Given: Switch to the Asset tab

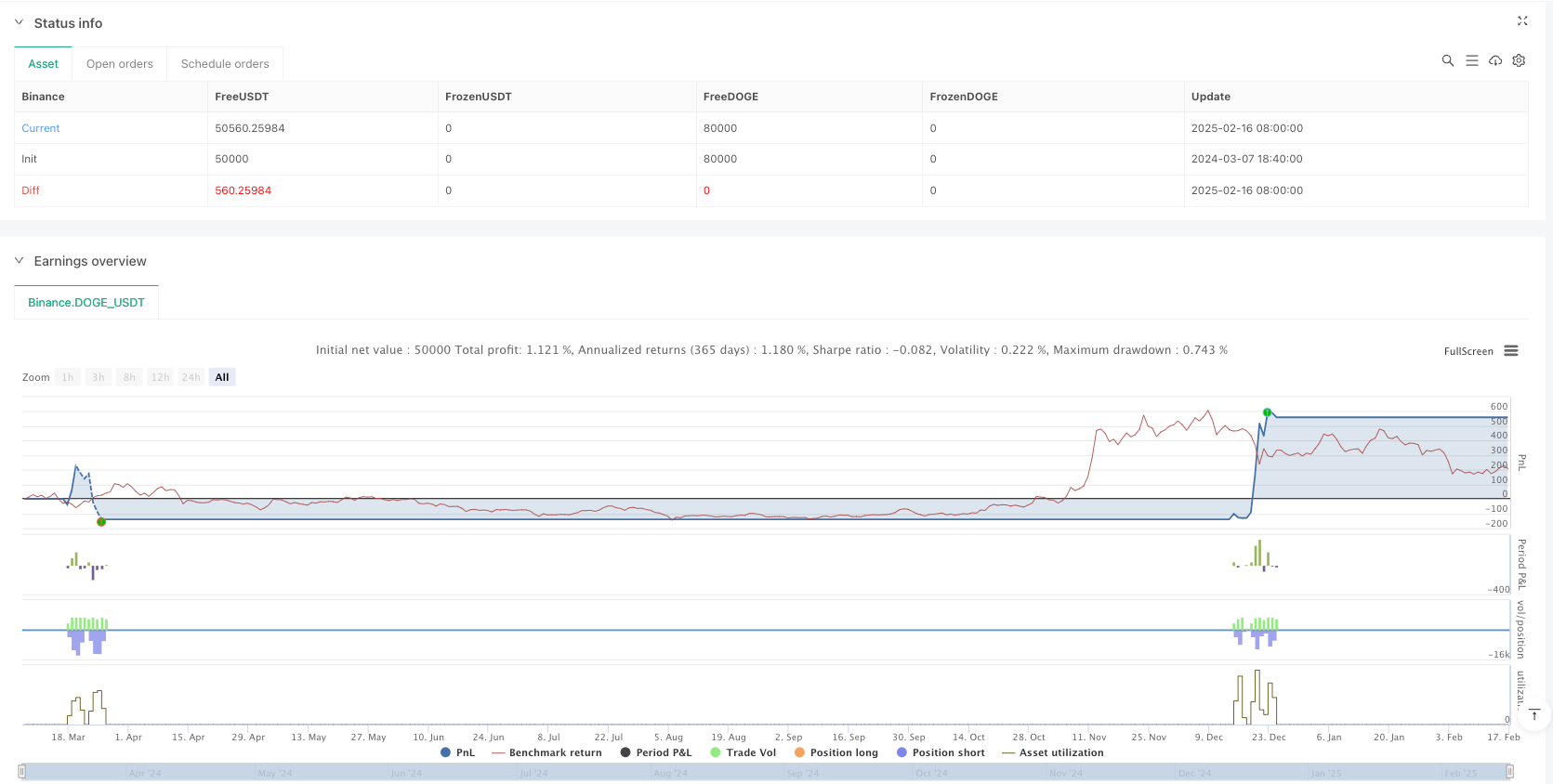Looking at the screenshot, I should 43,64.
